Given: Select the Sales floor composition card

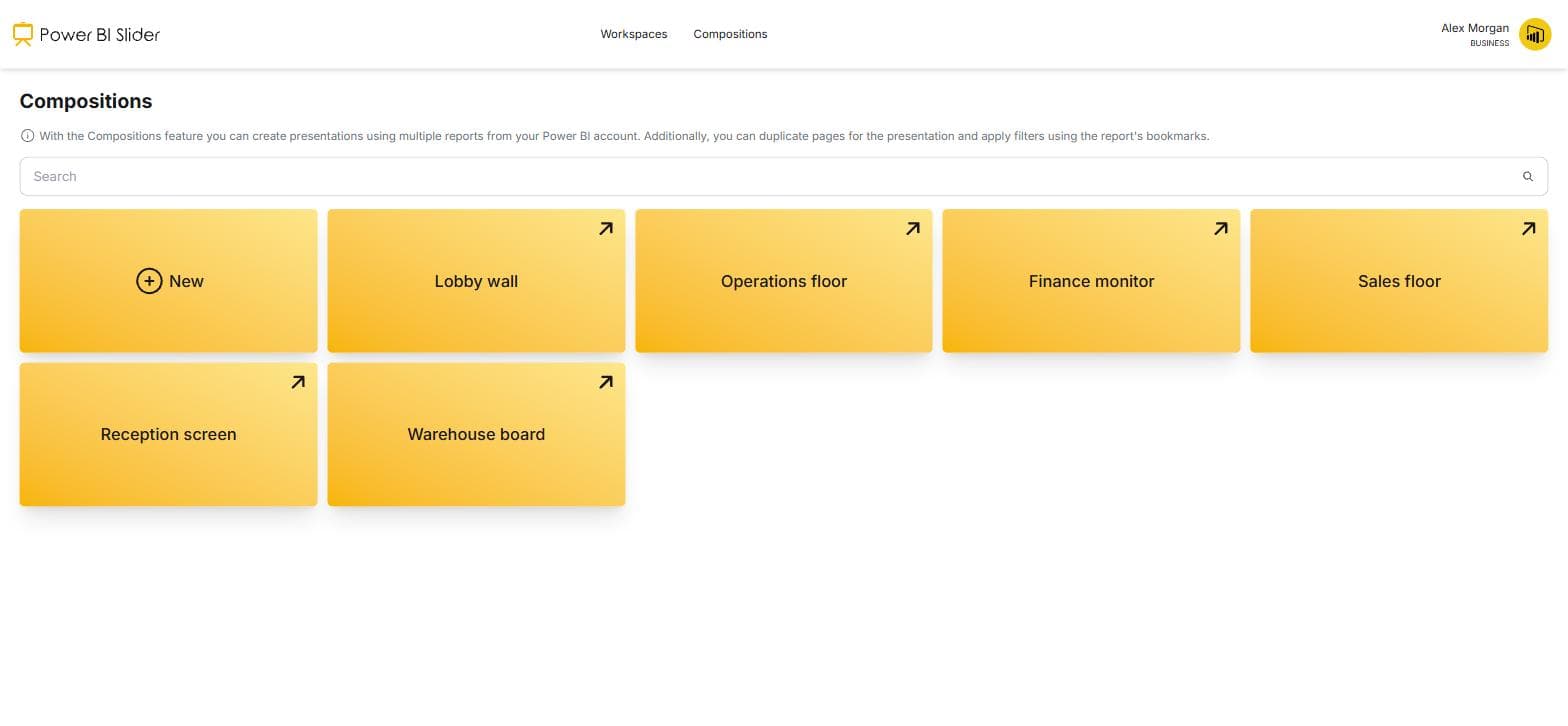Looking at the screenshot, I should tap(1399, 281).
